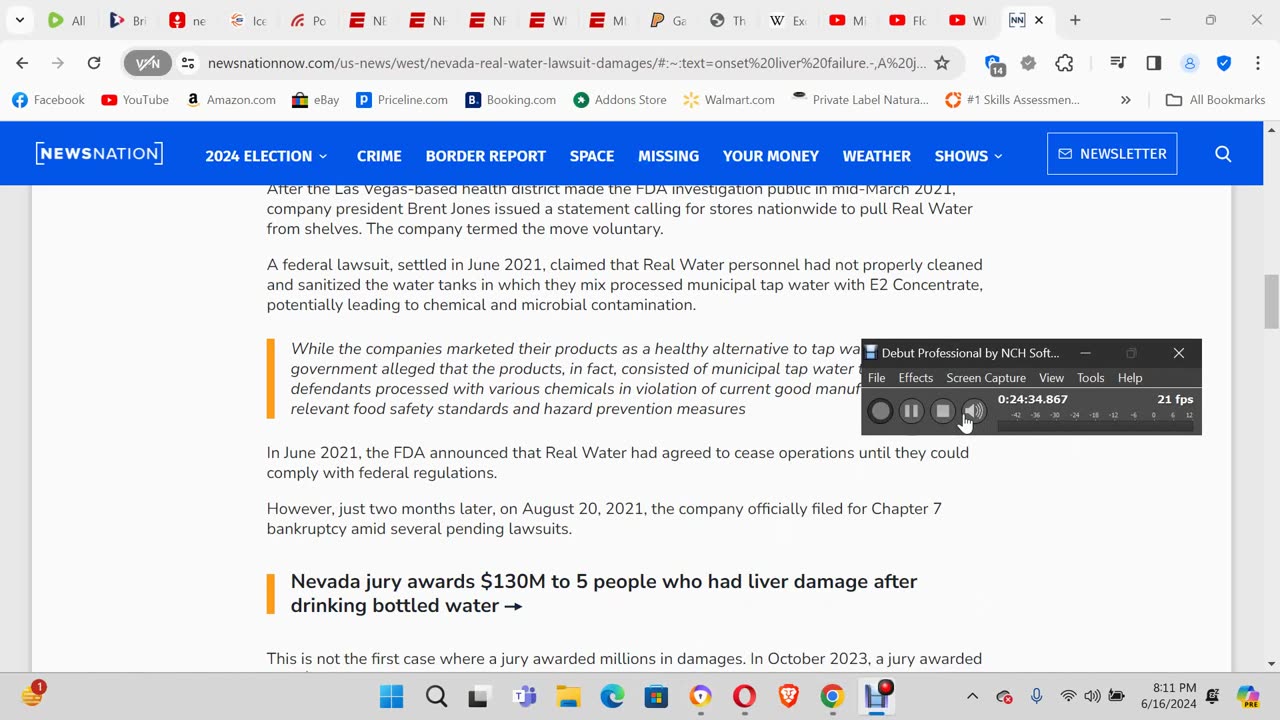Click the blue shield extension icon
Viewport: 1280px width, 720px height.
(x=1224, y=63)
